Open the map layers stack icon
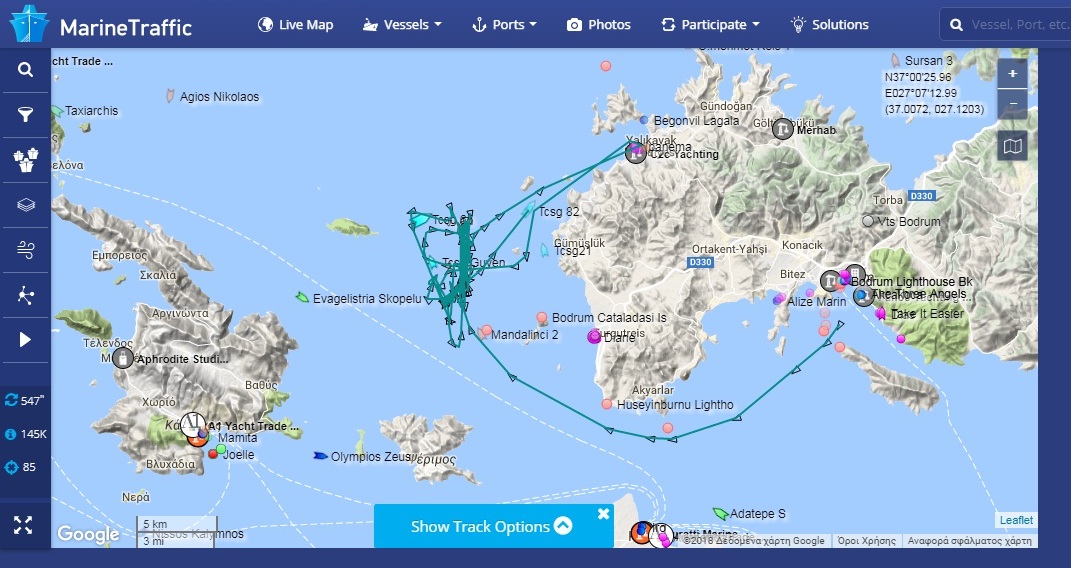Screen dimensions: 1071x568 25,205
